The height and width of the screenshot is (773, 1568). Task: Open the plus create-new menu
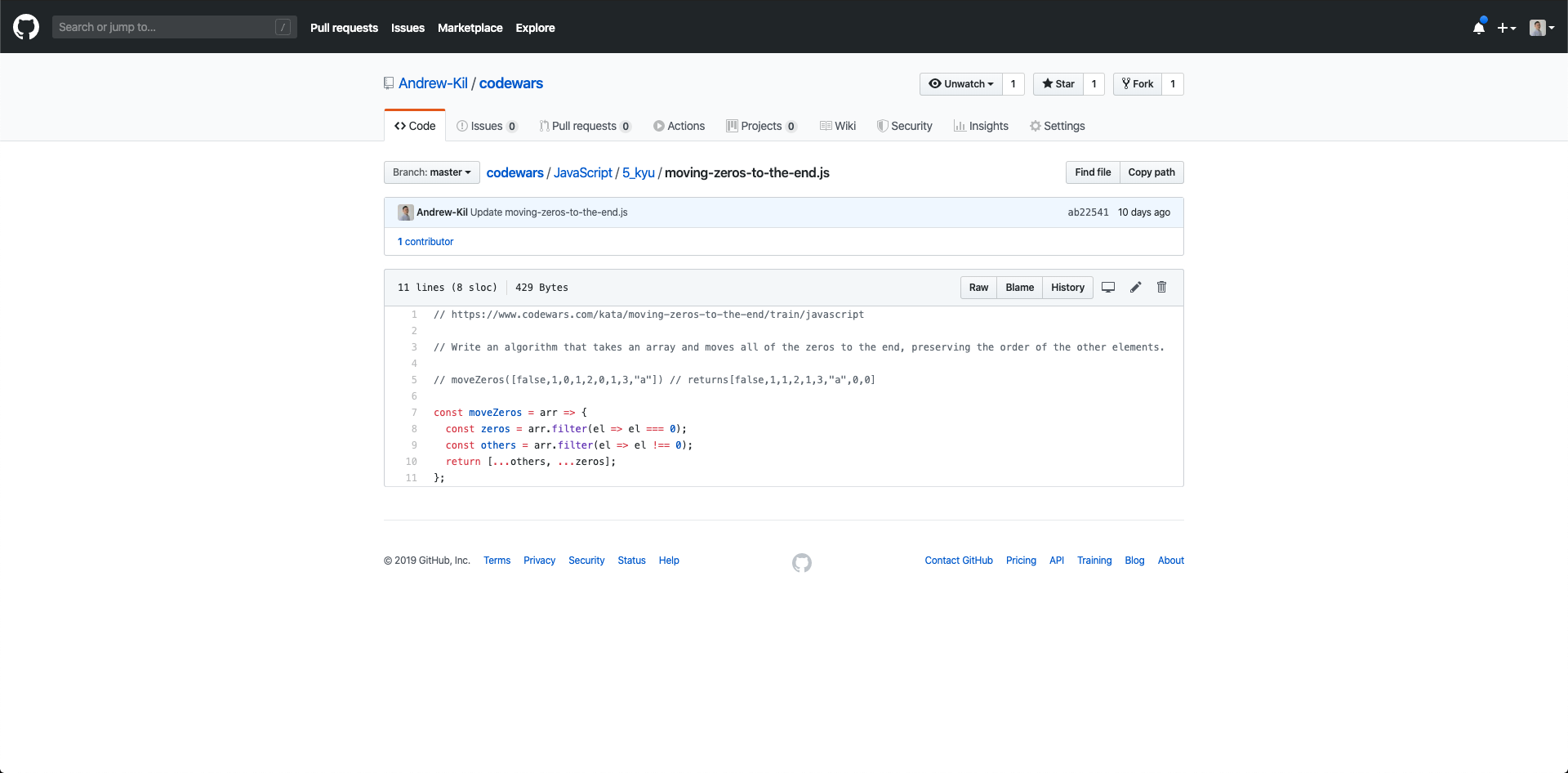[x=1507, y=28]
